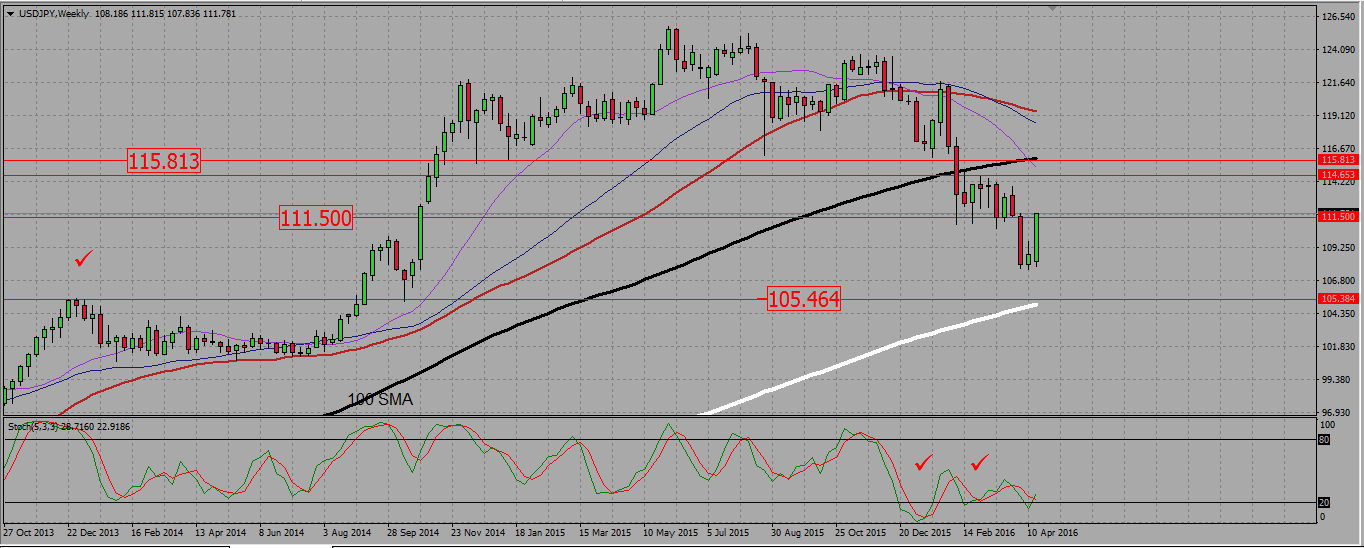Select the 111.500 text label on chart
The image size is (1364, 548).
click(x=316, y=218)
